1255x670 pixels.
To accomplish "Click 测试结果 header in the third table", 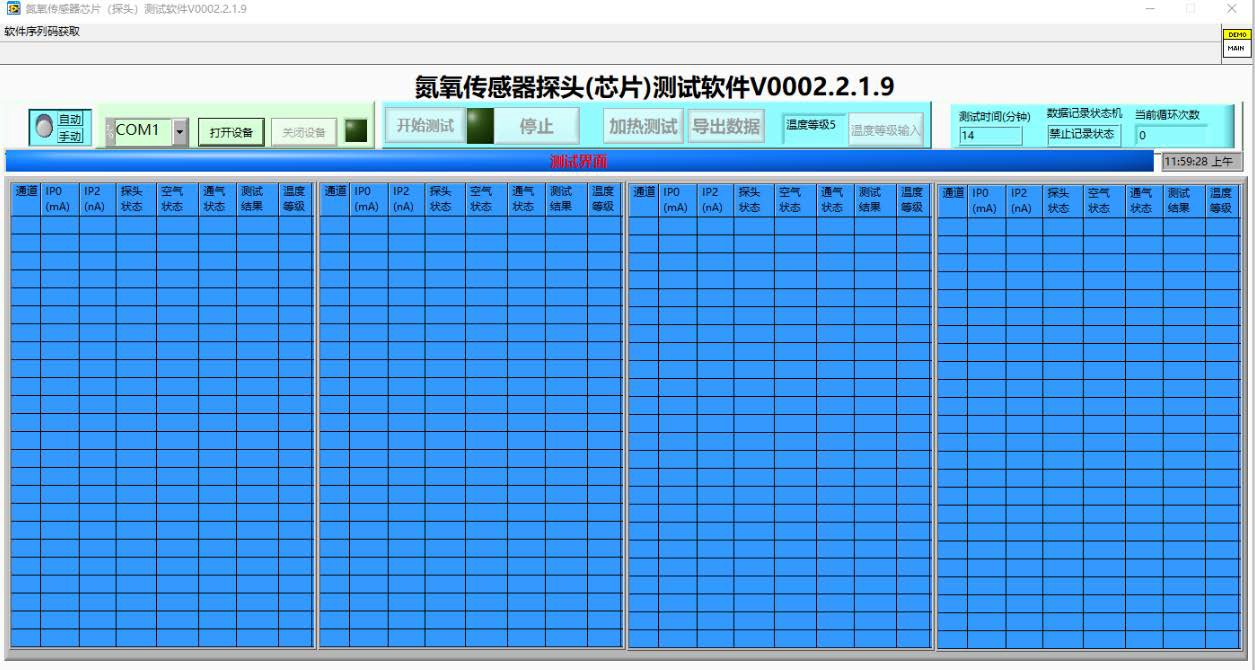I will 874,200.
